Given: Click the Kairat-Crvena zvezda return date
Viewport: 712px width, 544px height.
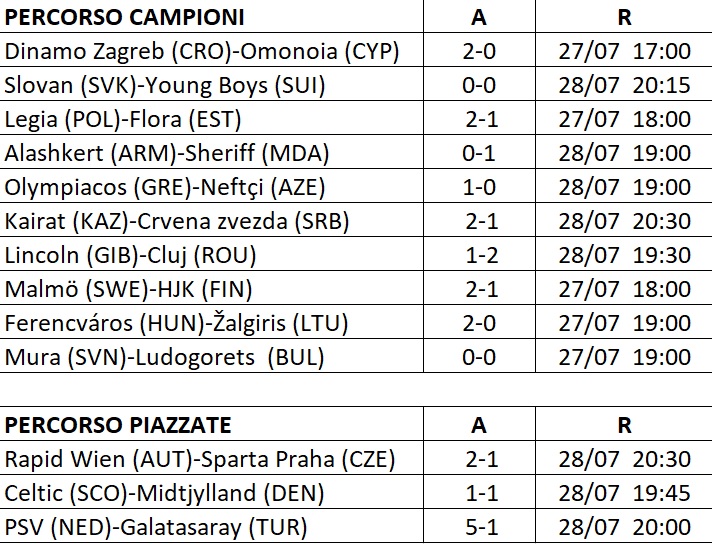Looking at the screenshot, I should [x=624, y=221].
